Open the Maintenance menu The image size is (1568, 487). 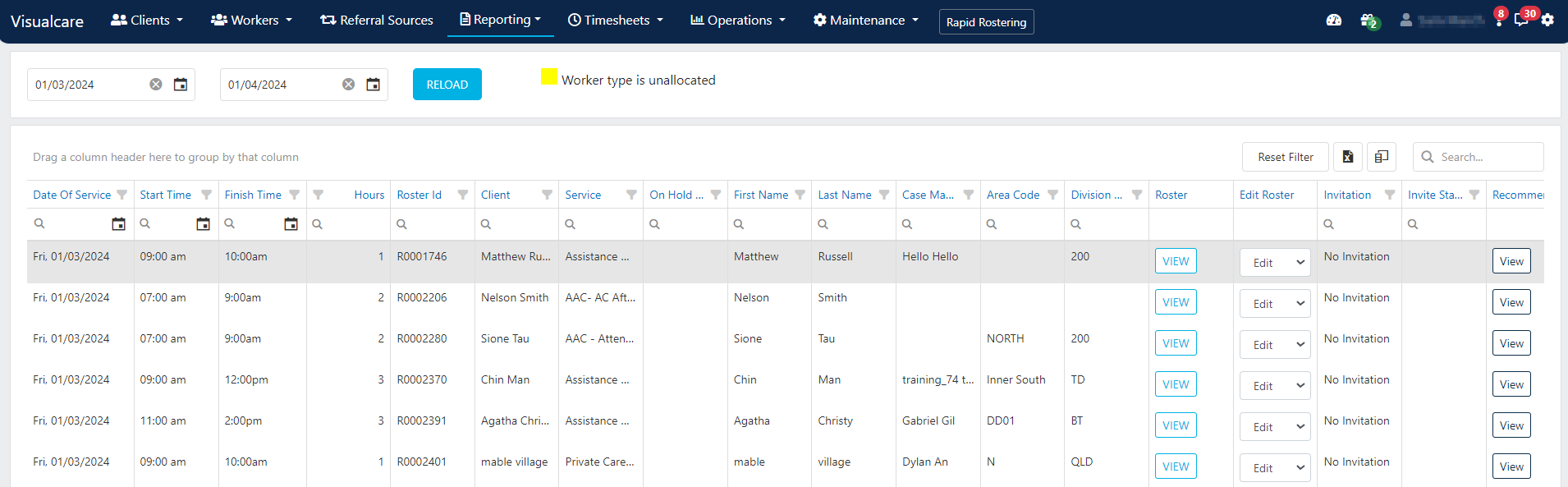[x=866, y=20]
